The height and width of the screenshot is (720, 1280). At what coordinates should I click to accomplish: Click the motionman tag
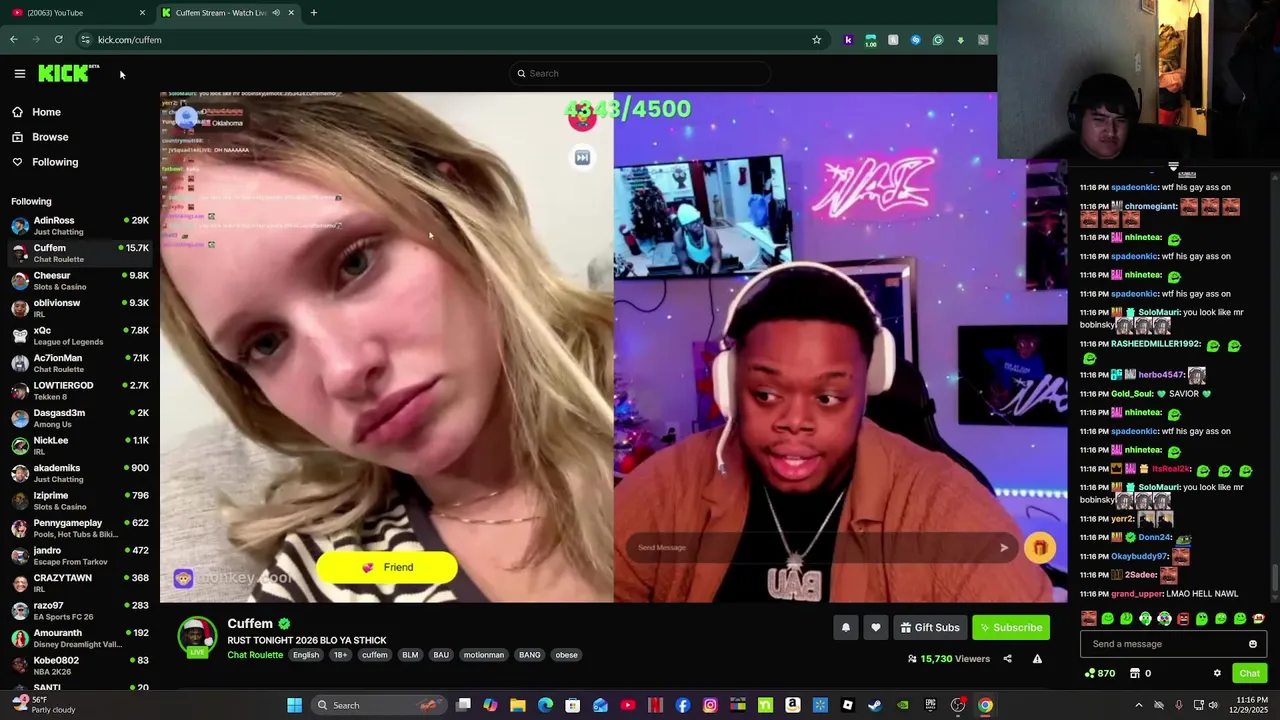[484, 655]
